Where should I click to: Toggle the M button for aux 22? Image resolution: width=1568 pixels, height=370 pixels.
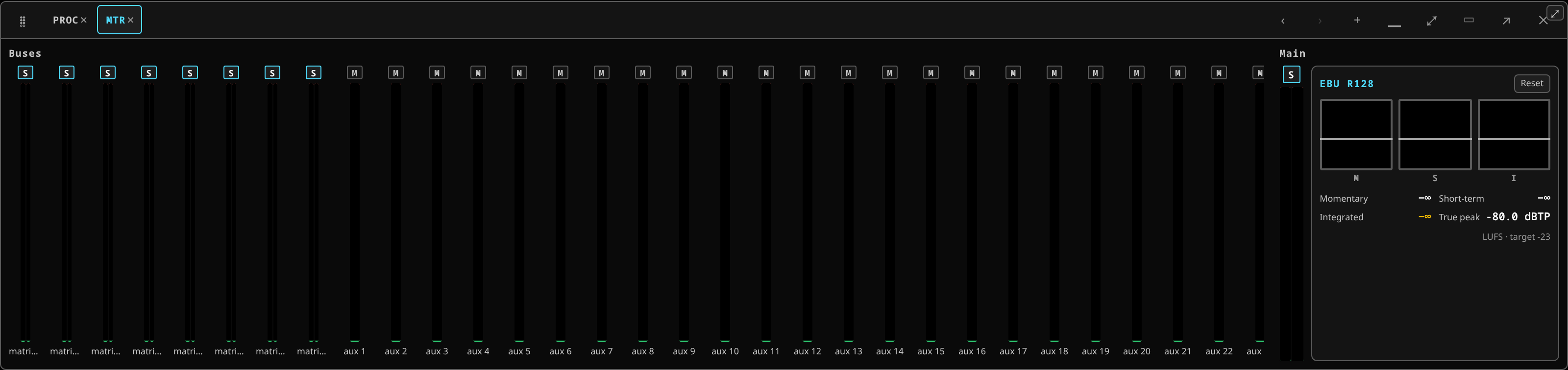tap(1219, 73)
